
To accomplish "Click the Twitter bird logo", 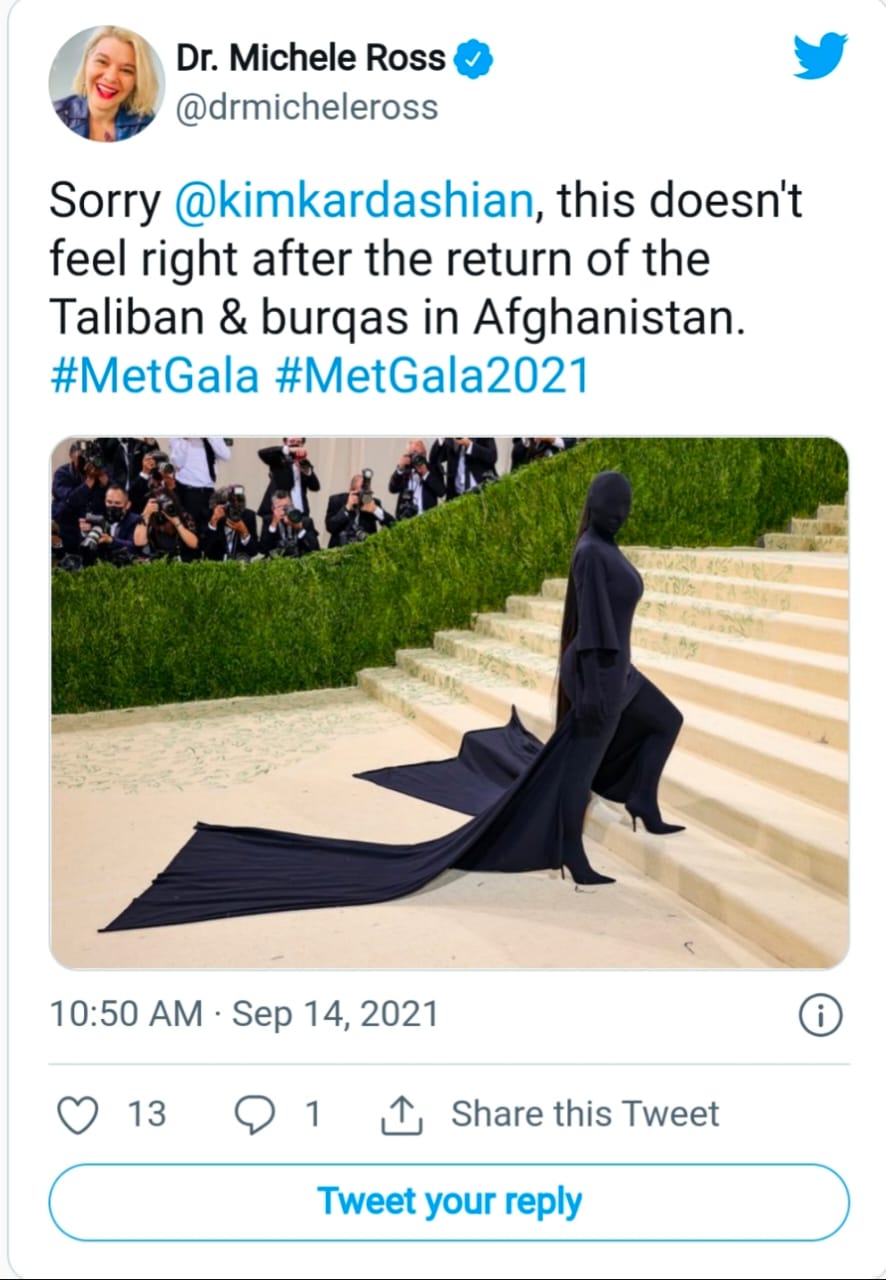I will [820, 56].
